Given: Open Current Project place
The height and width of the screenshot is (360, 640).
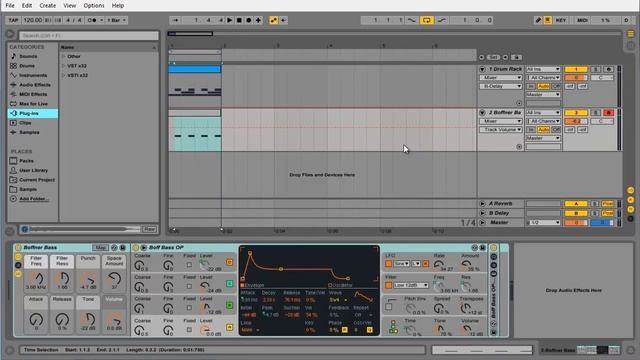Looking at the screenshot, I should tap(37, 180).
